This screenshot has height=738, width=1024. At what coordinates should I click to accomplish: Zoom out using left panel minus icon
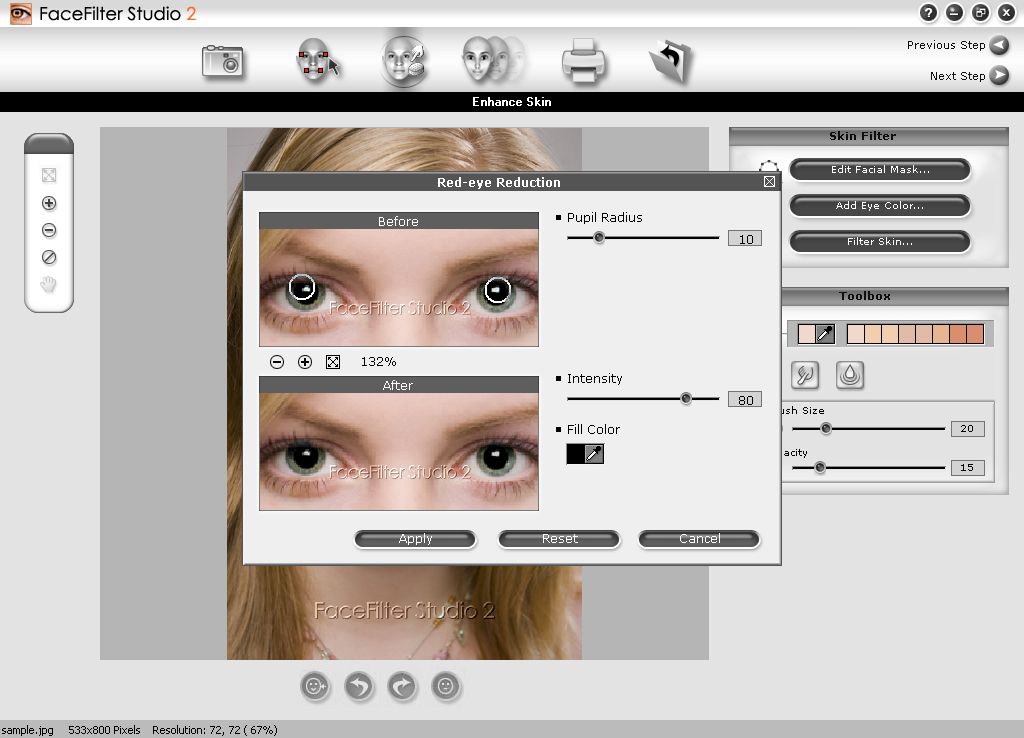(48, 230)
